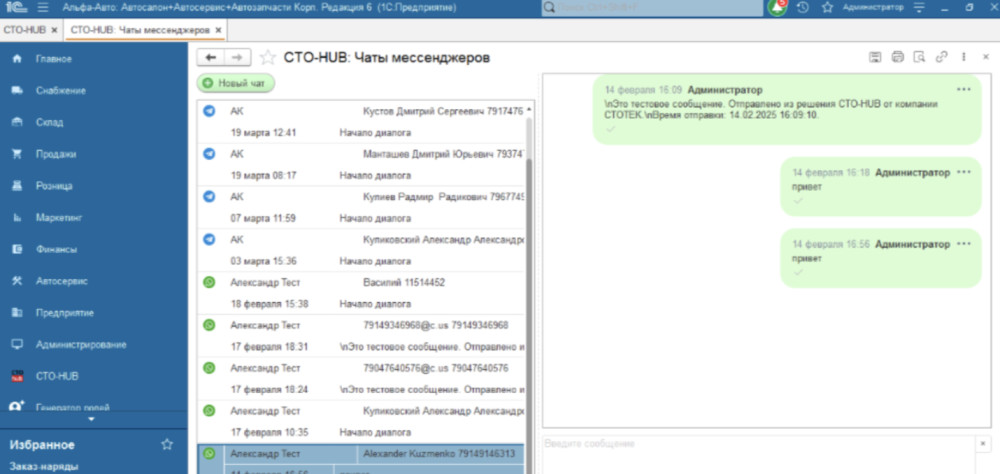Open chat with Манташев Дмитрий Юрьевич
Image resolution: width=1000 pixels, height=474 pixels.
pyautogui.click(x=360, y=165)
